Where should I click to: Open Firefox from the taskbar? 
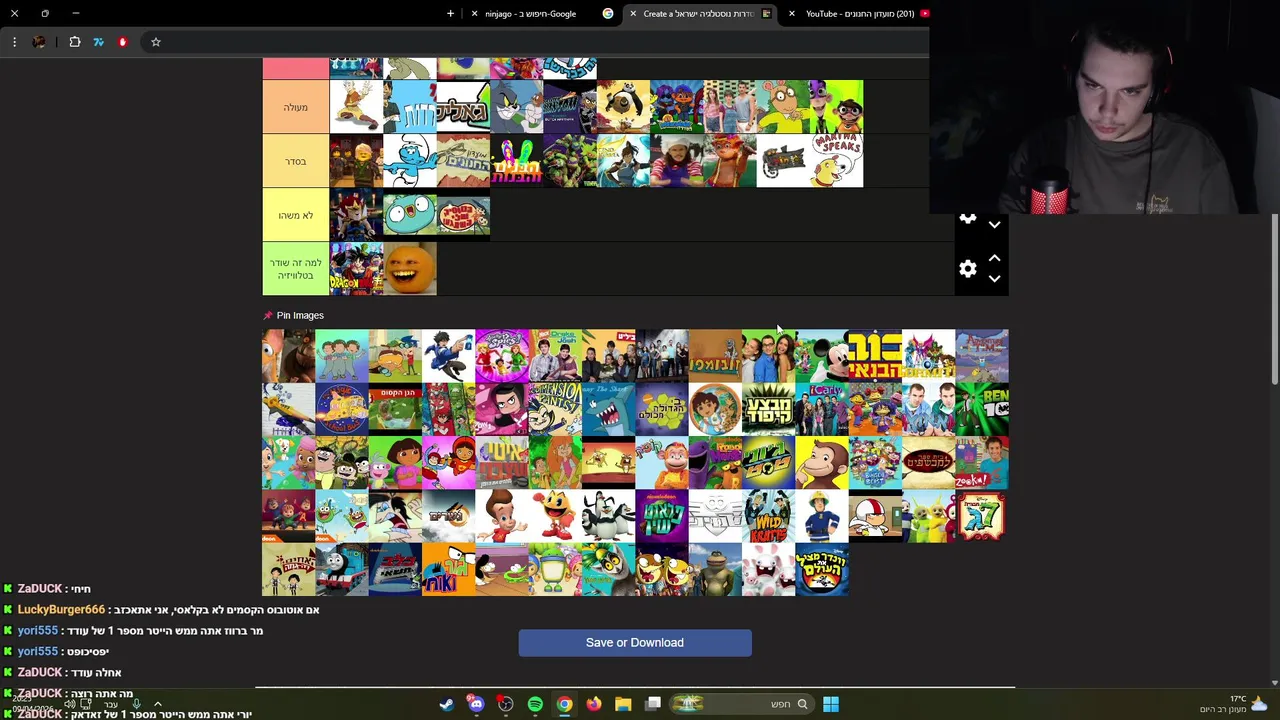(x=594, y=704)
